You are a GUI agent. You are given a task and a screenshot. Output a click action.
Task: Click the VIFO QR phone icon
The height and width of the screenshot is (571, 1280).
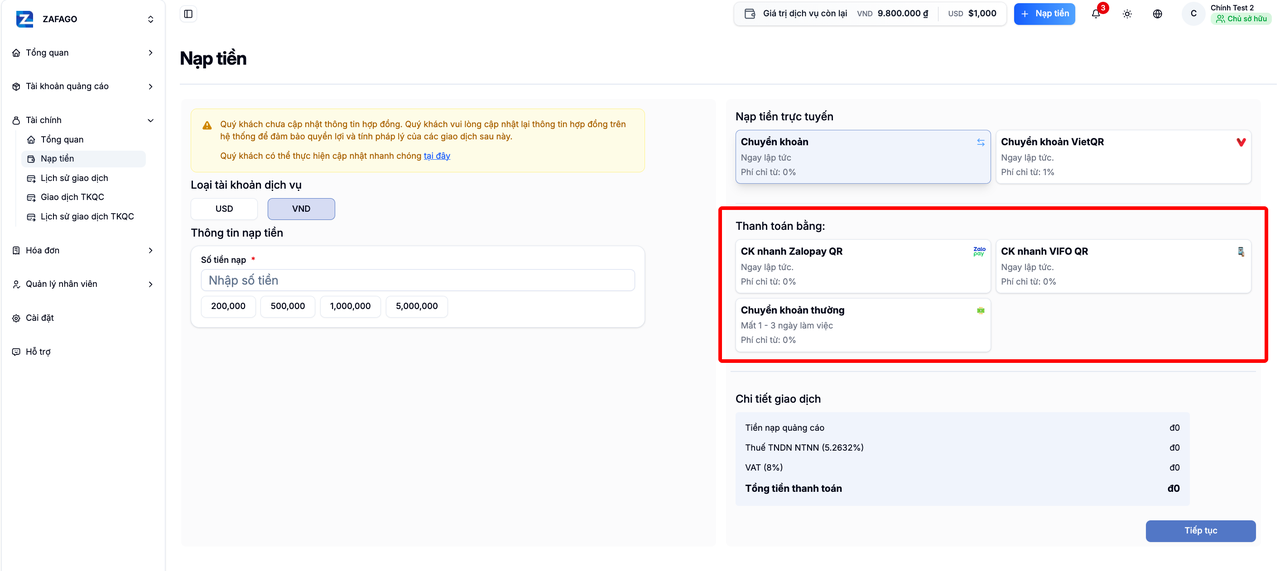1241,252
